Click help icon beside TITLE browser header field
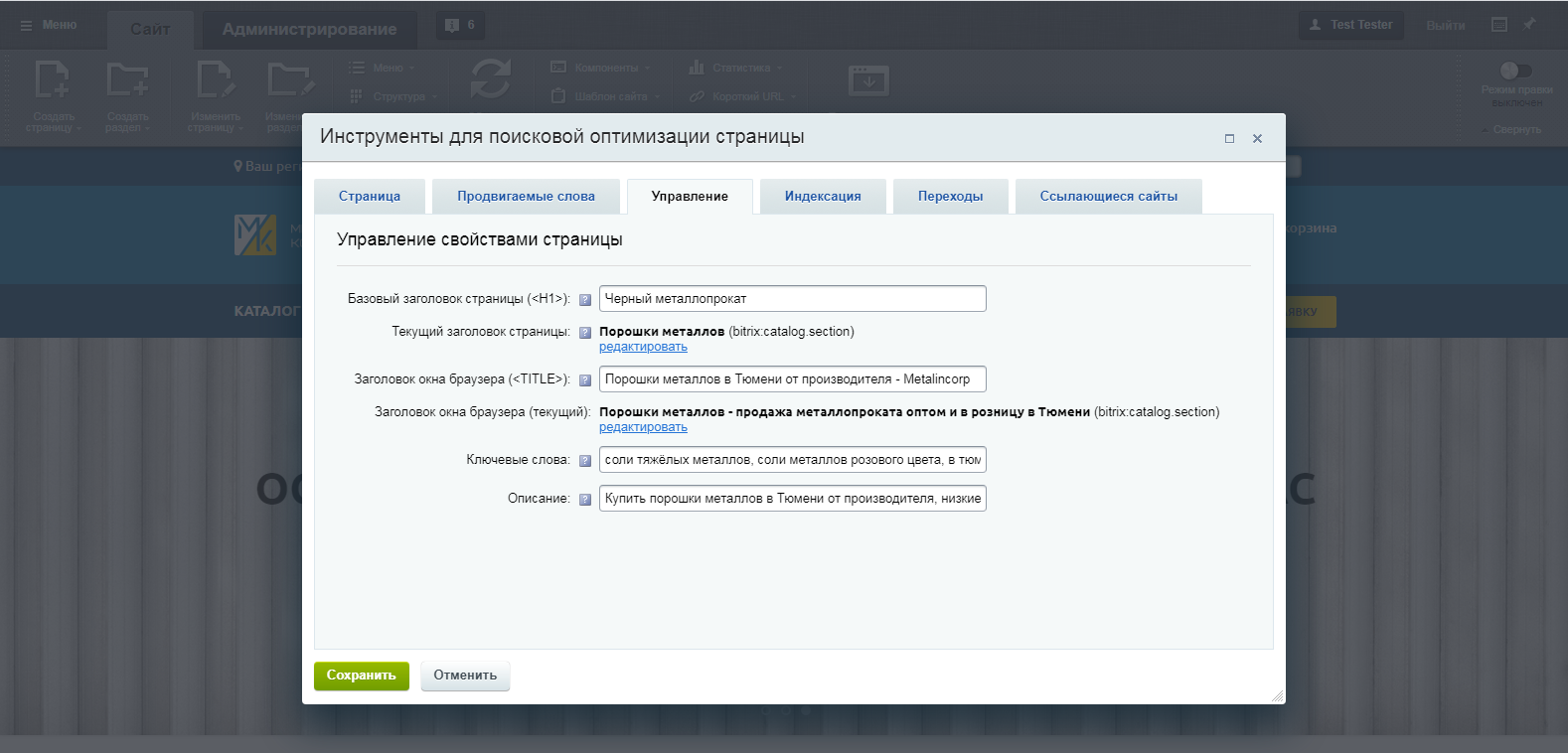 pos(585,379)
